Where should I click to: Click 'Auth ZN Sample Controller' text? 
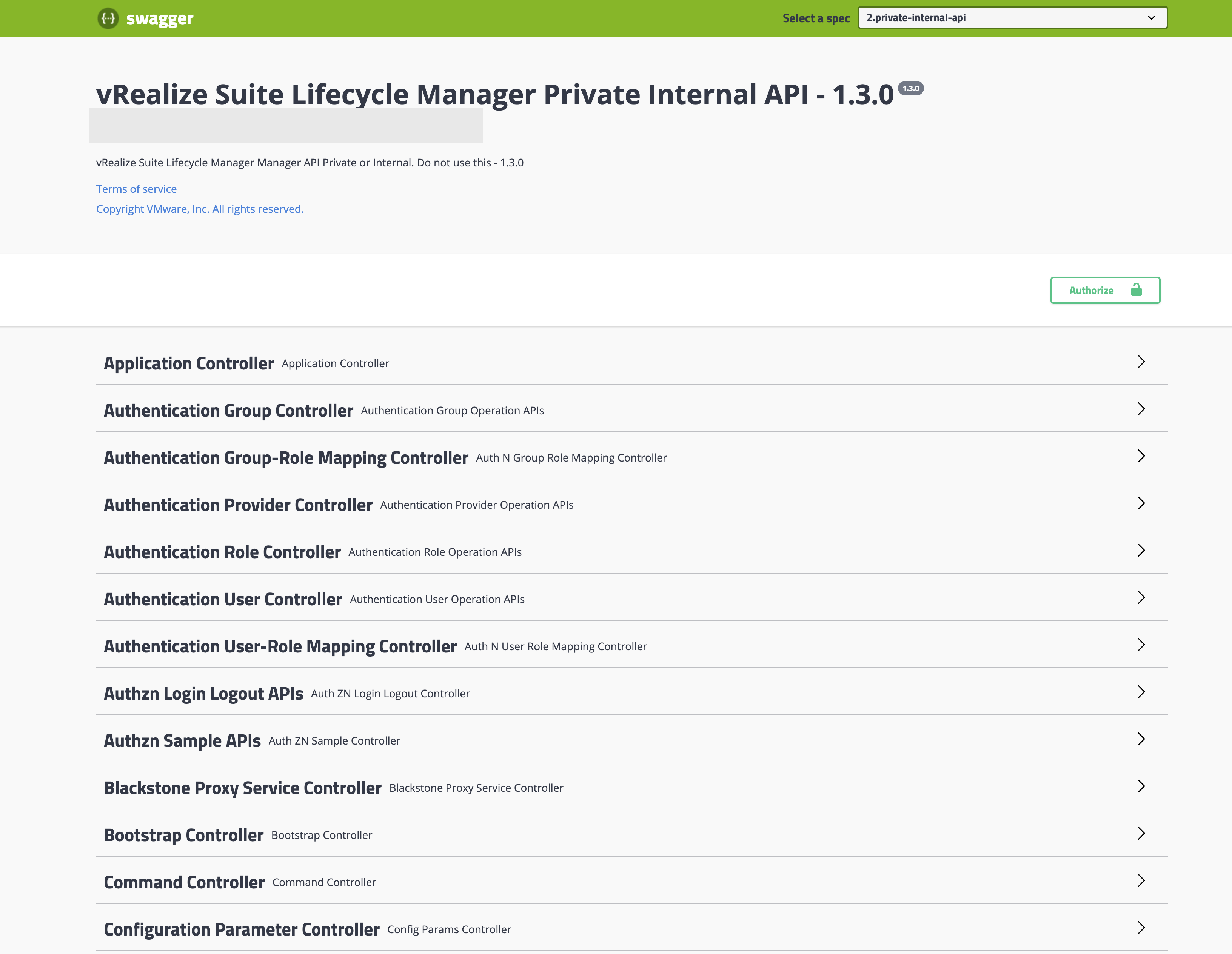[334, 741]
